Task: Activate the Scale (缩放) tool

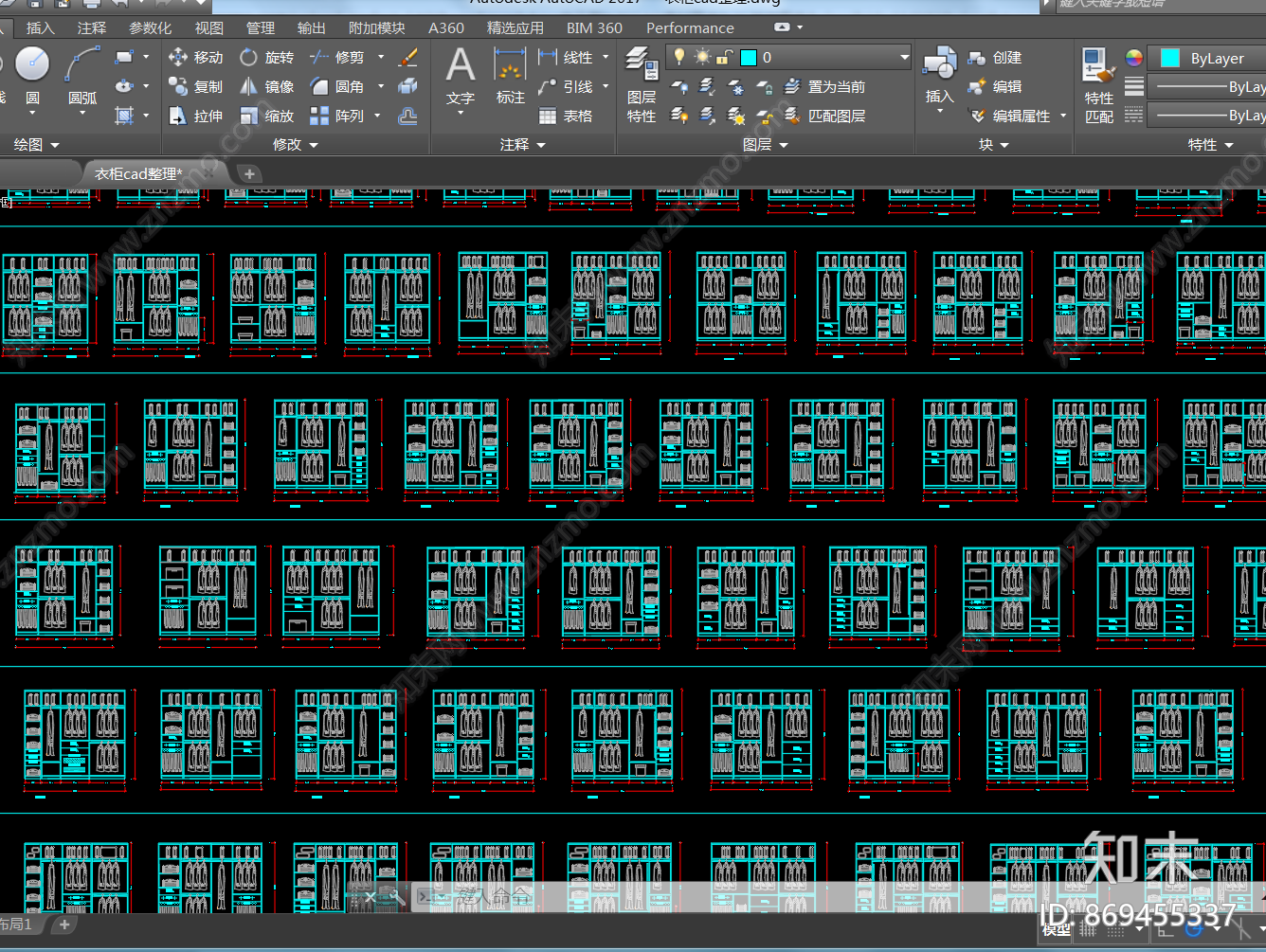Action: (267, 117)
